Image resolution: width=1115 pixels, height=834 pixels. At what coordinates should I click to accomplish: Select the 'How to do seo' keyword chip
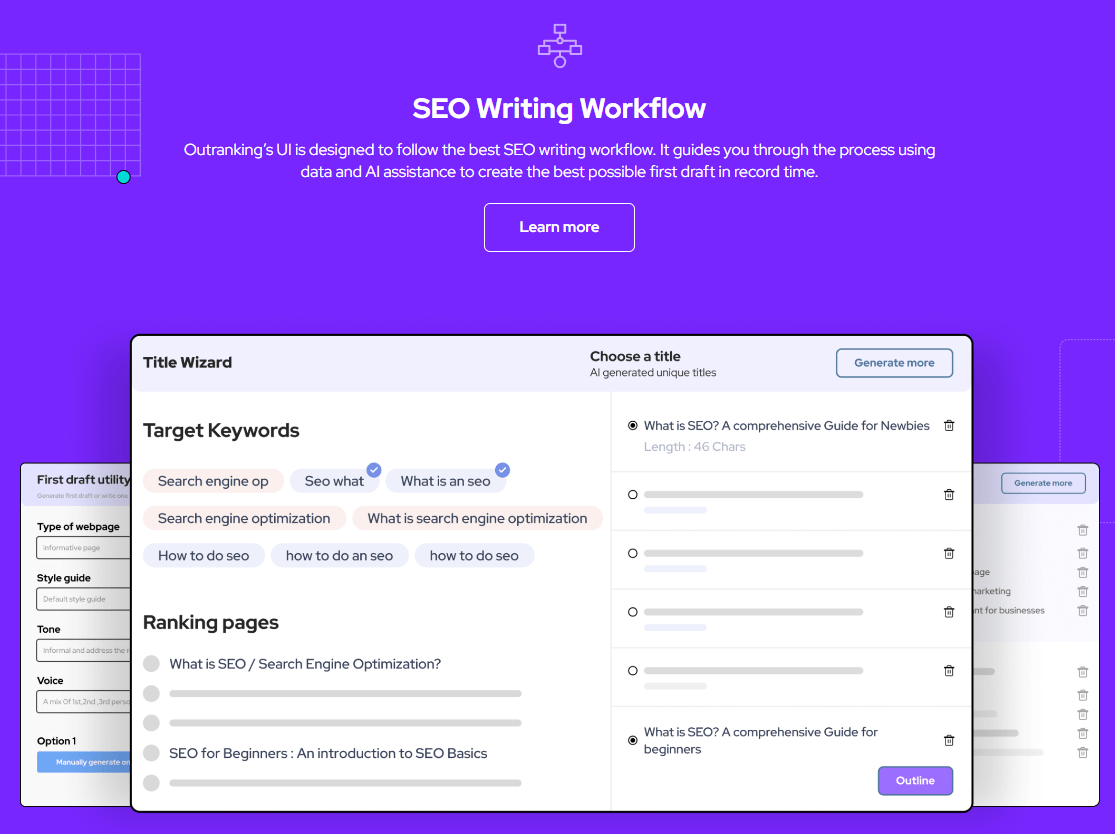point(203,555)
